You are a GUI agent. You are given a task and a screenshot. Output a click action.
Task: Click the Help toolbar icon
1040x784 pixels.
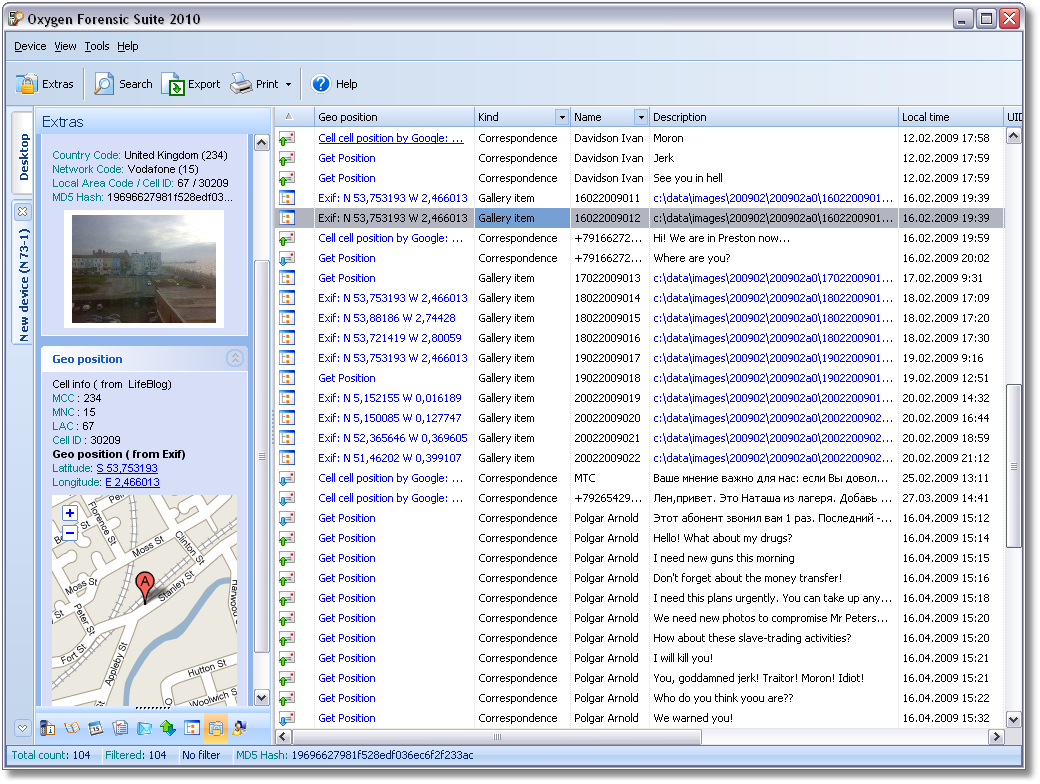321,84
